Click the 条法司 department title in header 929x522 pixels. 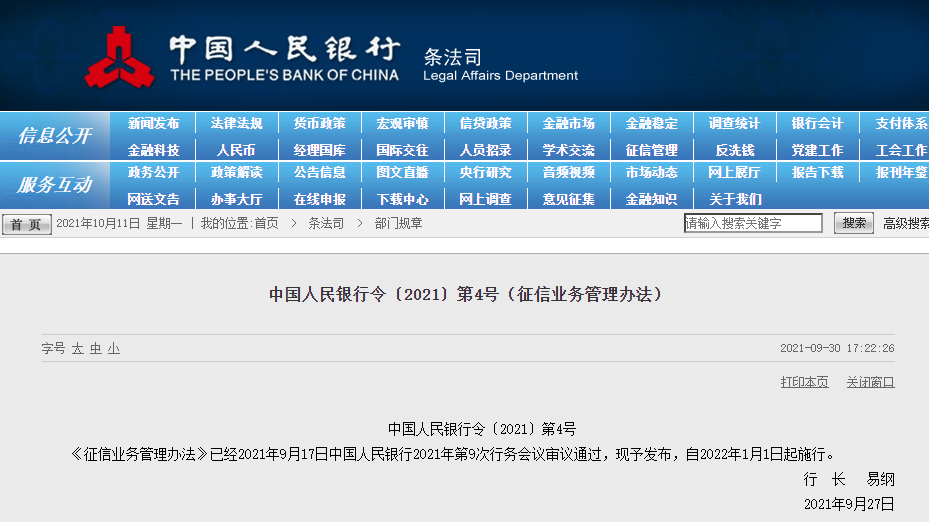453,57
